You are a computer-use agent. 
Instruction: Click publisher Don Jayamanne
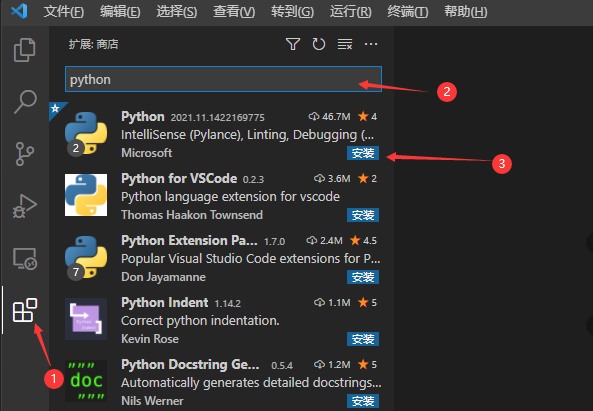[163, 277]
